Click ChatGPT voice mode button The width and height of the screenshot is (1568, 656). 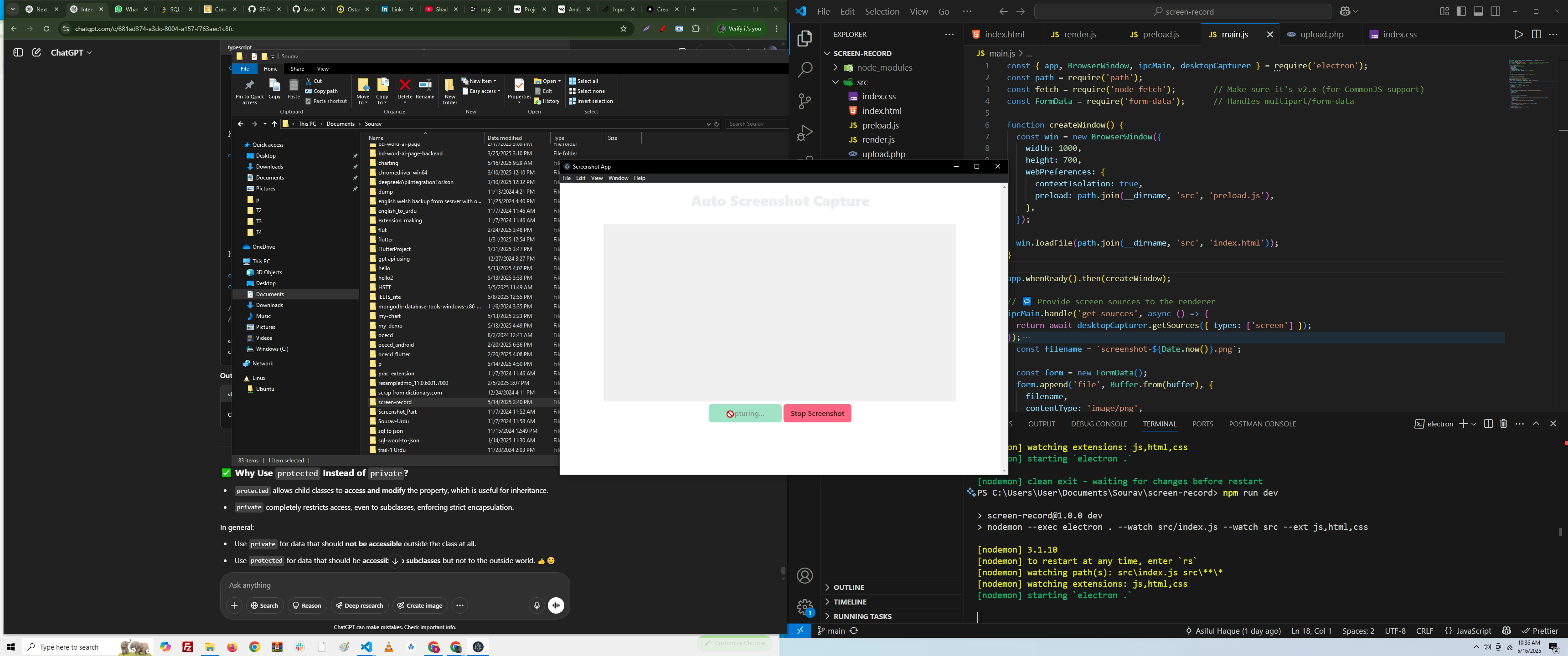click(x=556, y=605)
